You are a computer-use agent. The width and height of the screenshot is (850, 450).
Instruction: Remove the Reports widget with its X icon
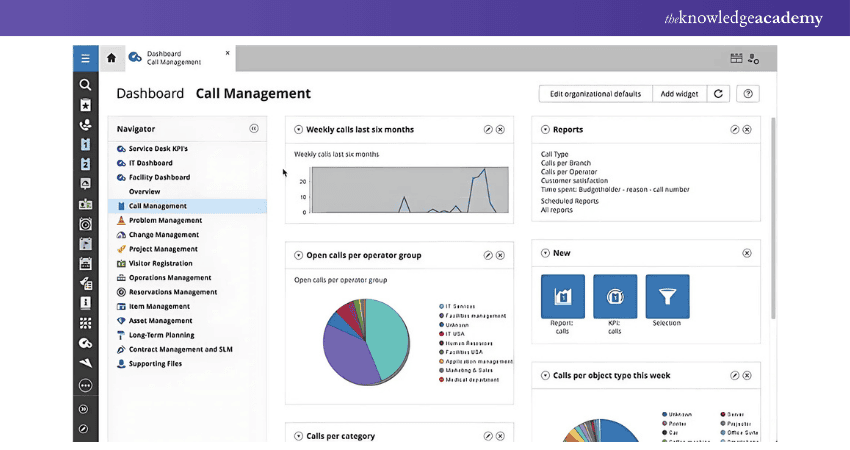point(747,130)
